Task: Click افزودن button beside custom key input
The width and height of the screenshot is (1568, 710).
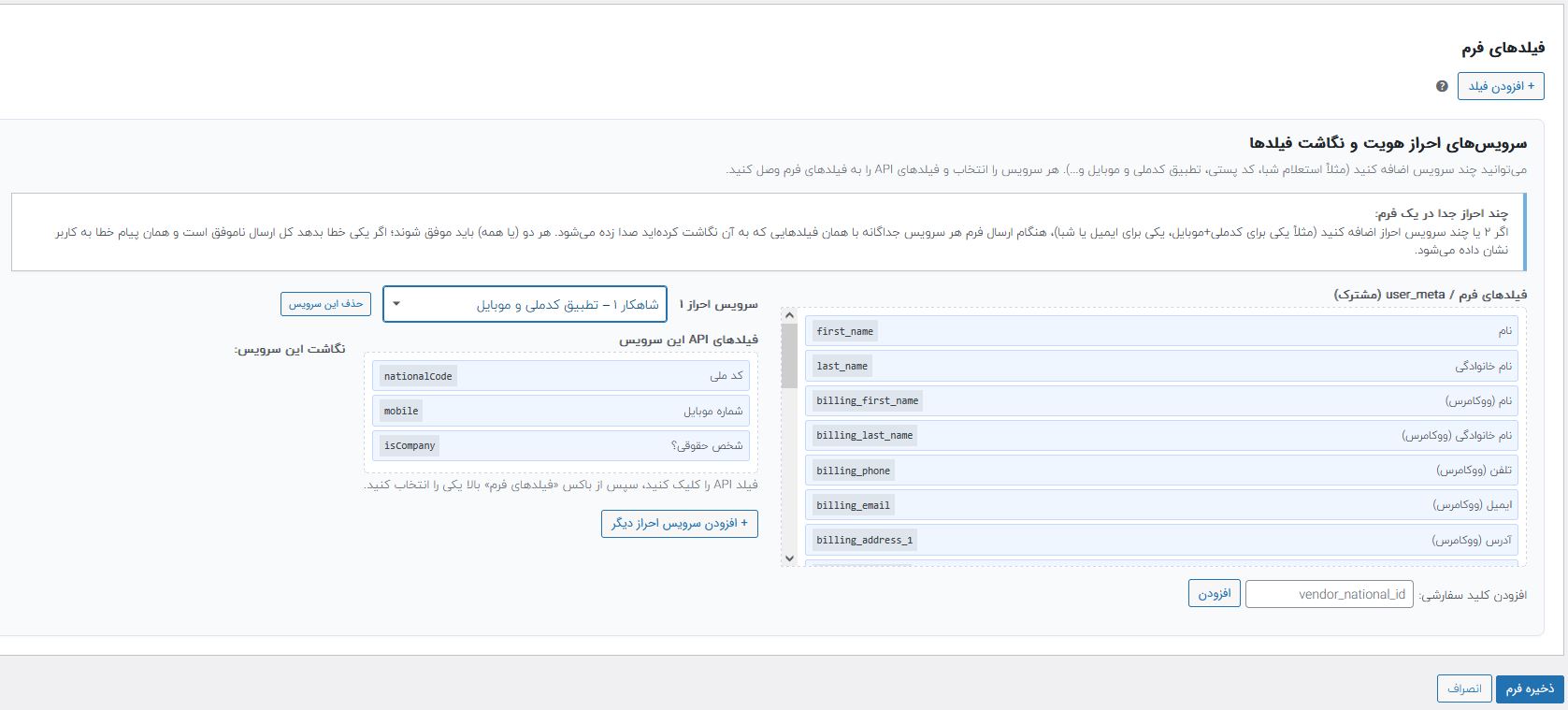Action: tap(1214, 594)
